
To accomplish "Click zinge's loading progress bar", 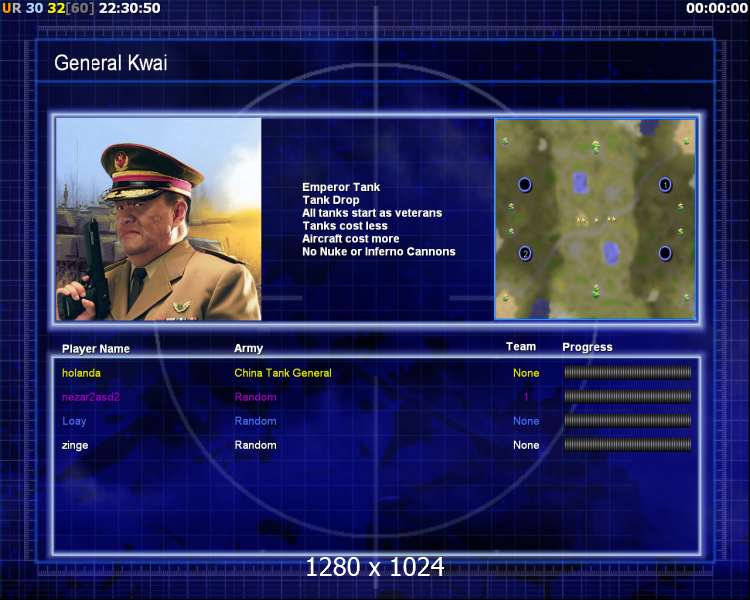I will coord(628,445).
